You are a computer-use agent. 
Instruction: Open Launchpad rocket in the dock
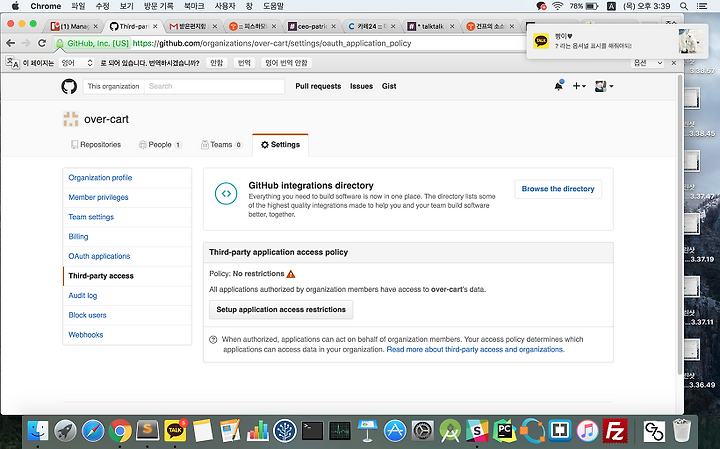[65, 431]
